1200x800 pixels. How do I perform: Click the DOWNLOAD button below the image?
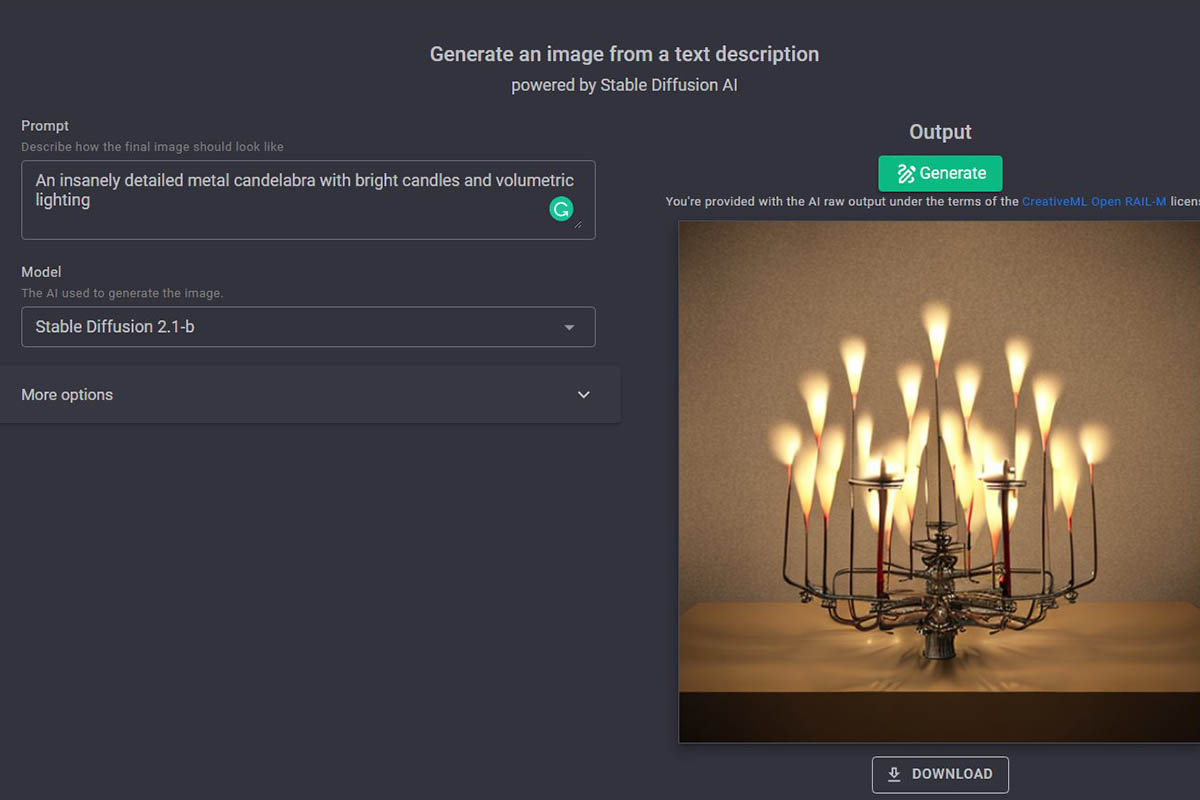coord(940,774)
